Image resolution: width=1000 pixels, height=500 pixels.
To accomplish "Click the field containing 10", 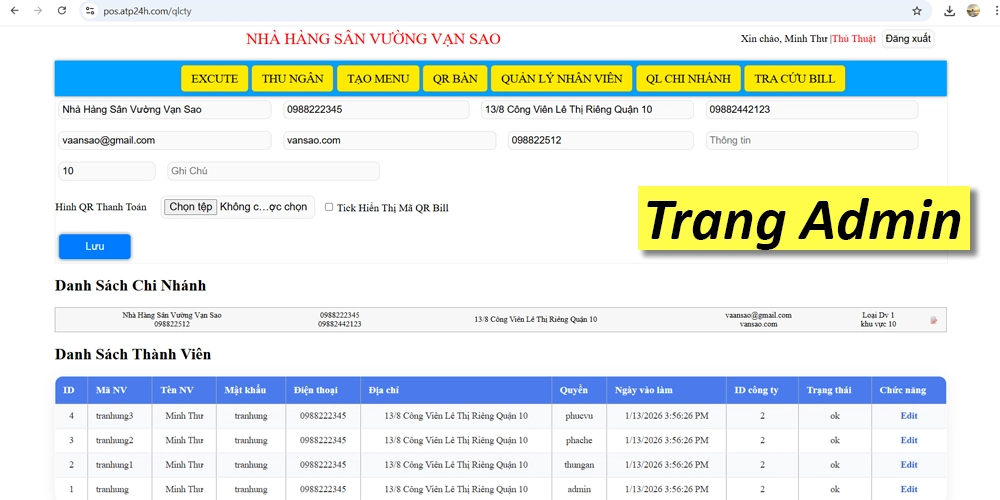I will [x=107, y=171].
